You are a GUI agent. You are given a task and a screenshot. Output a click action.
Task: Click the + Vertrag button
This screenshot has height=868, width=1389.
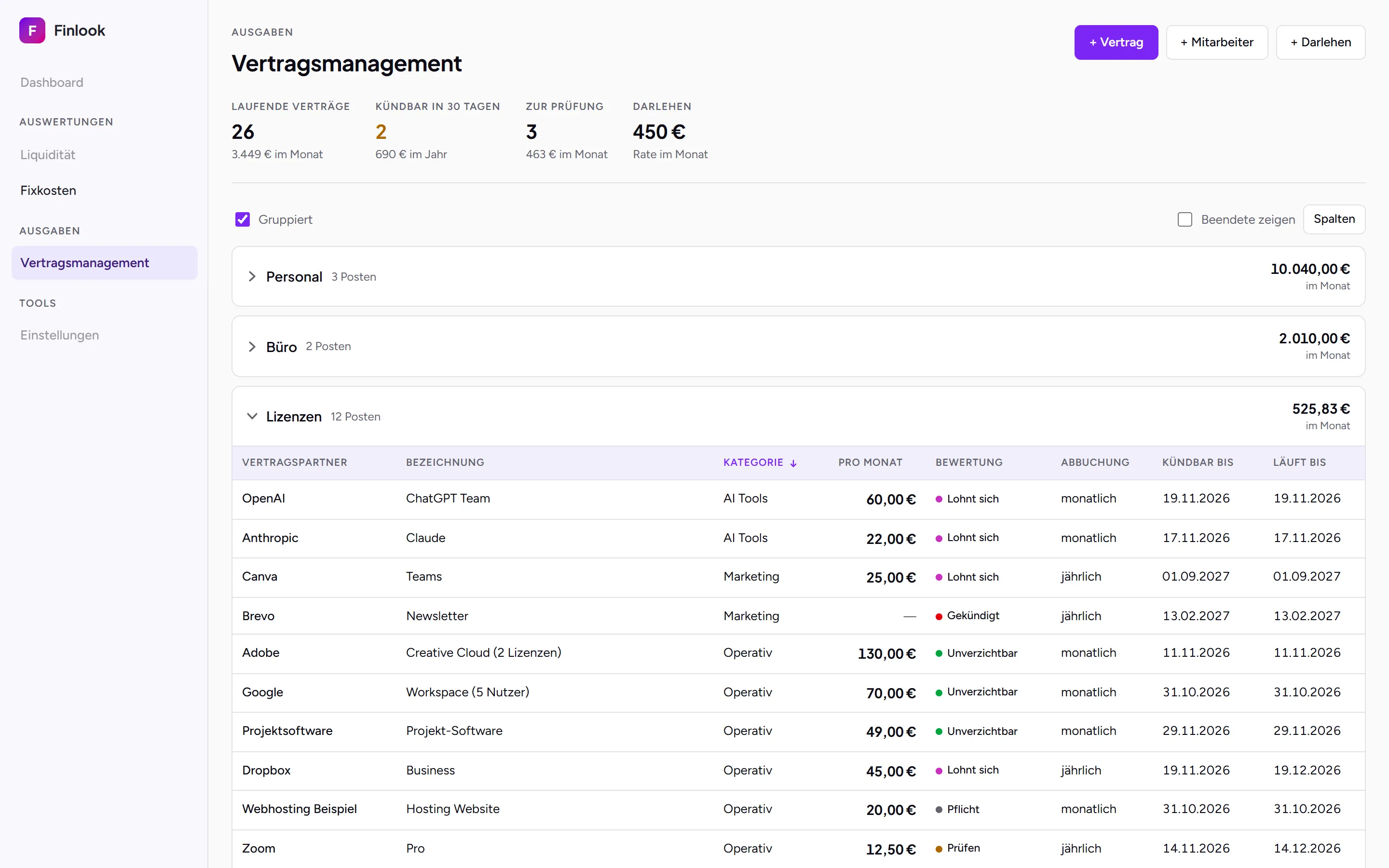[x=1116, y=42]
